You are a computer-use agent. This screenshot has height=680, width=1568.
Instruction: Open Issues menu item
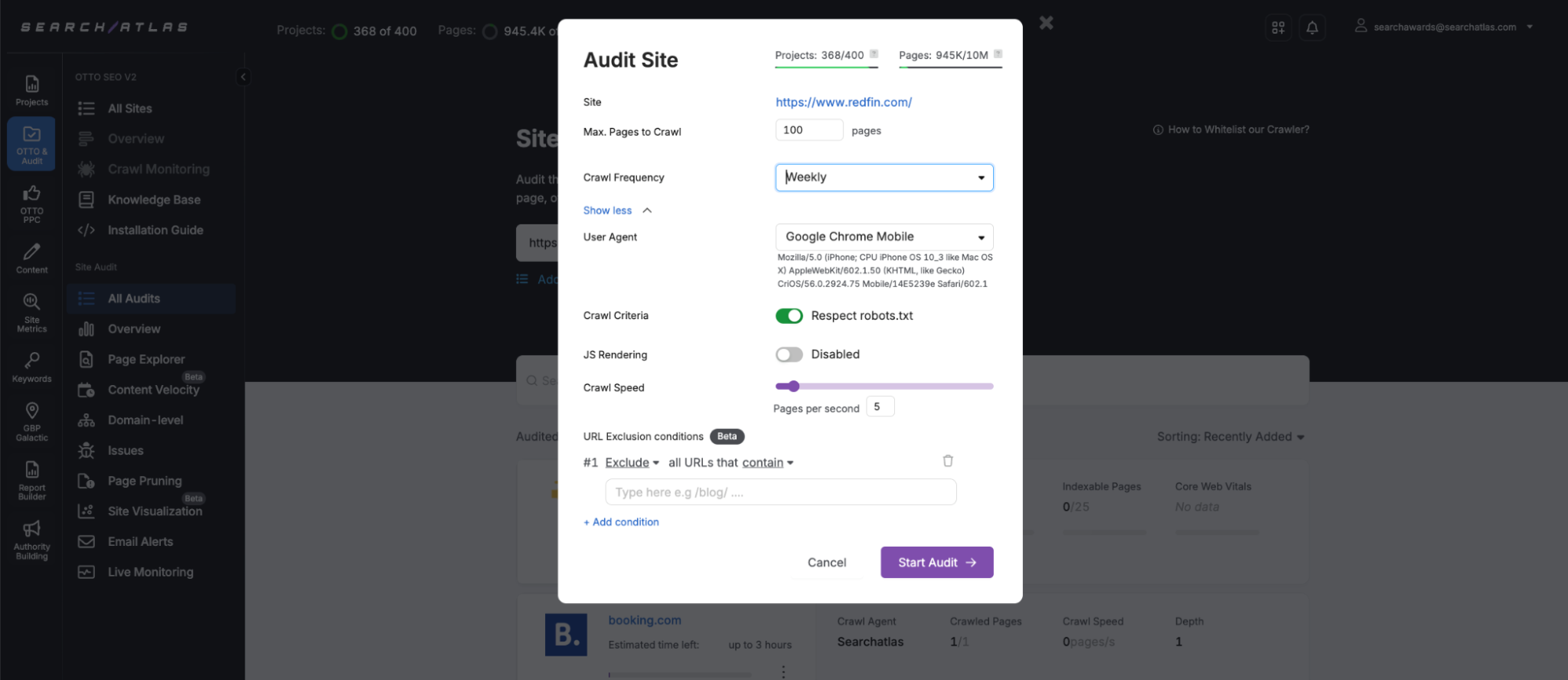[126, 451]
